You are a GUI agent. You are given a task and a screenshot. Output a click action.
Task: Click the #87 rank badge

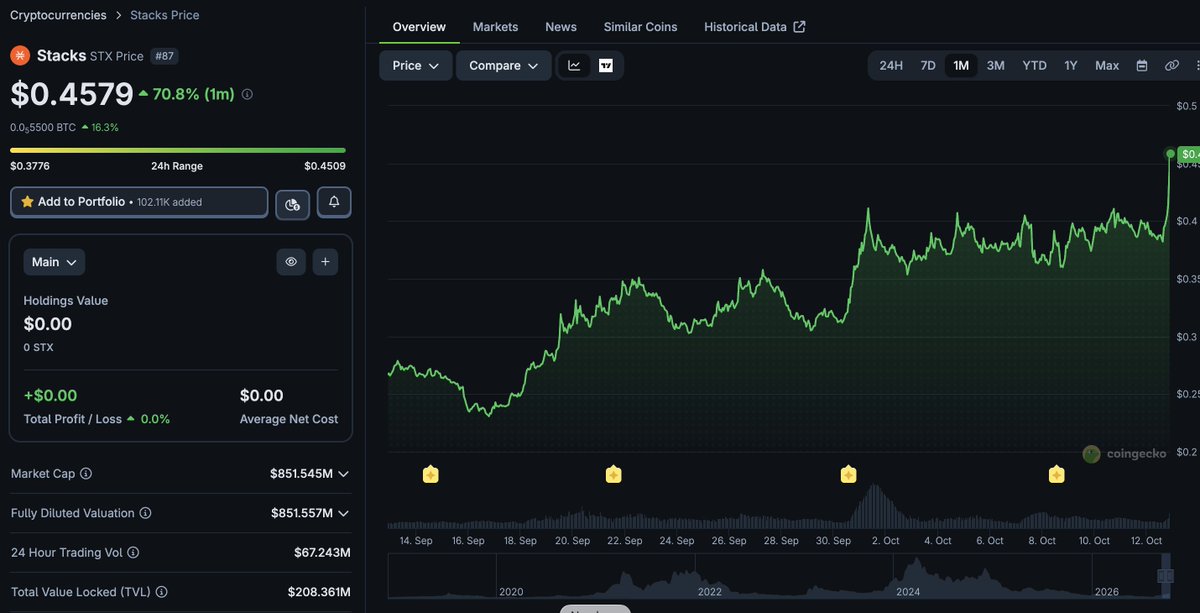[x=164, y=56]
